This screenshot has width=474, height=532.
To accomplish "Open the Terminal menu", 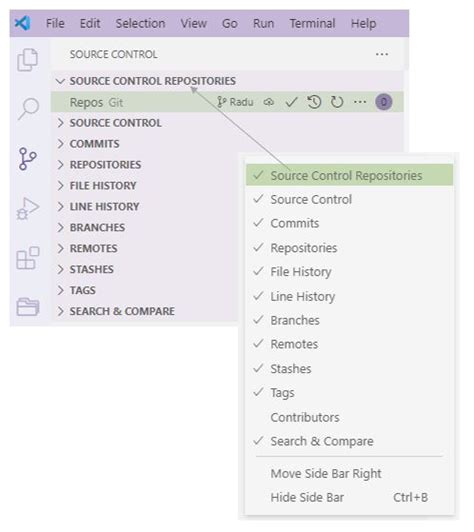I will pyautogui.click(x=312, y=23).
